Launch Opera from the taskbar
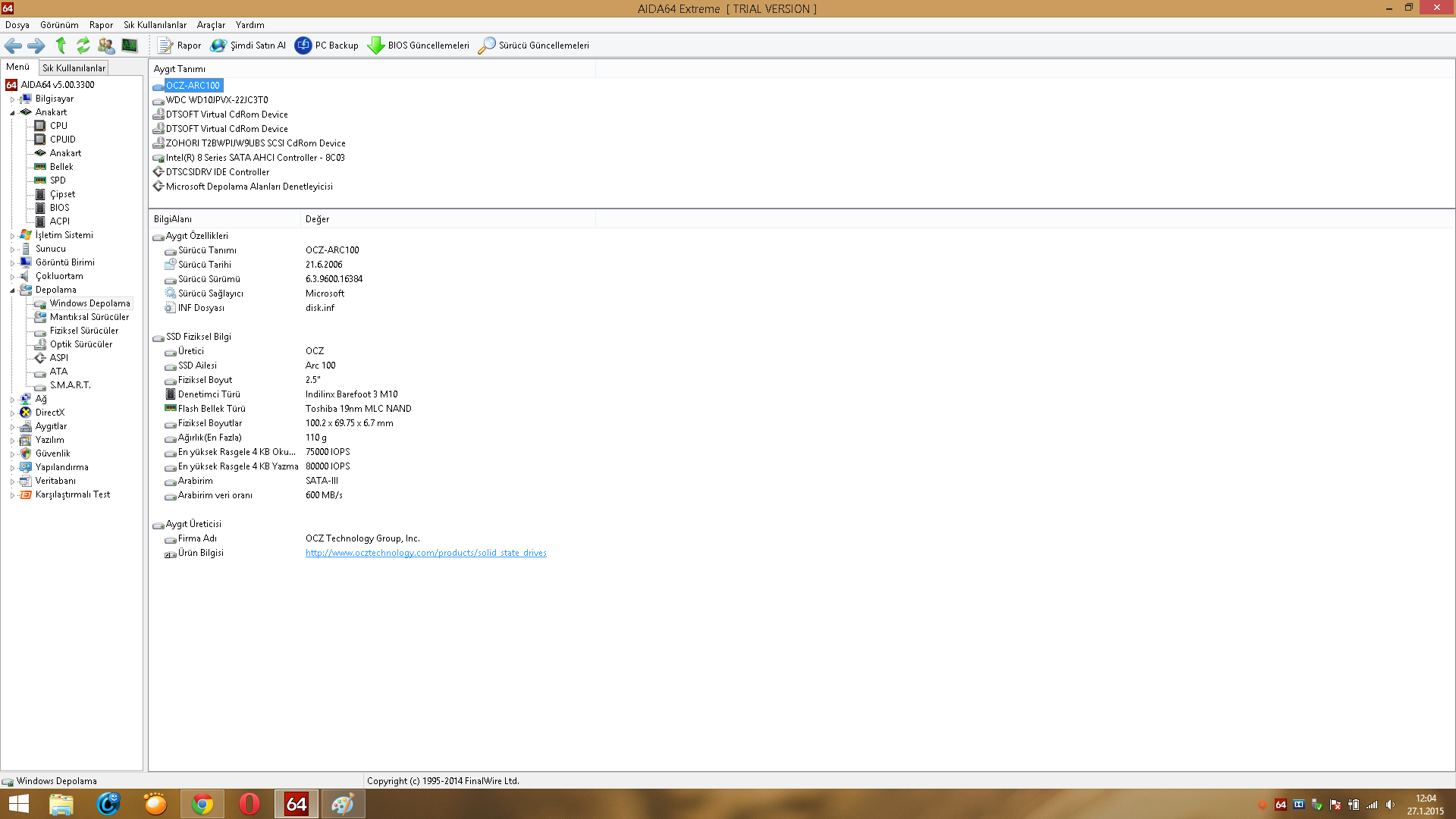 249,804
